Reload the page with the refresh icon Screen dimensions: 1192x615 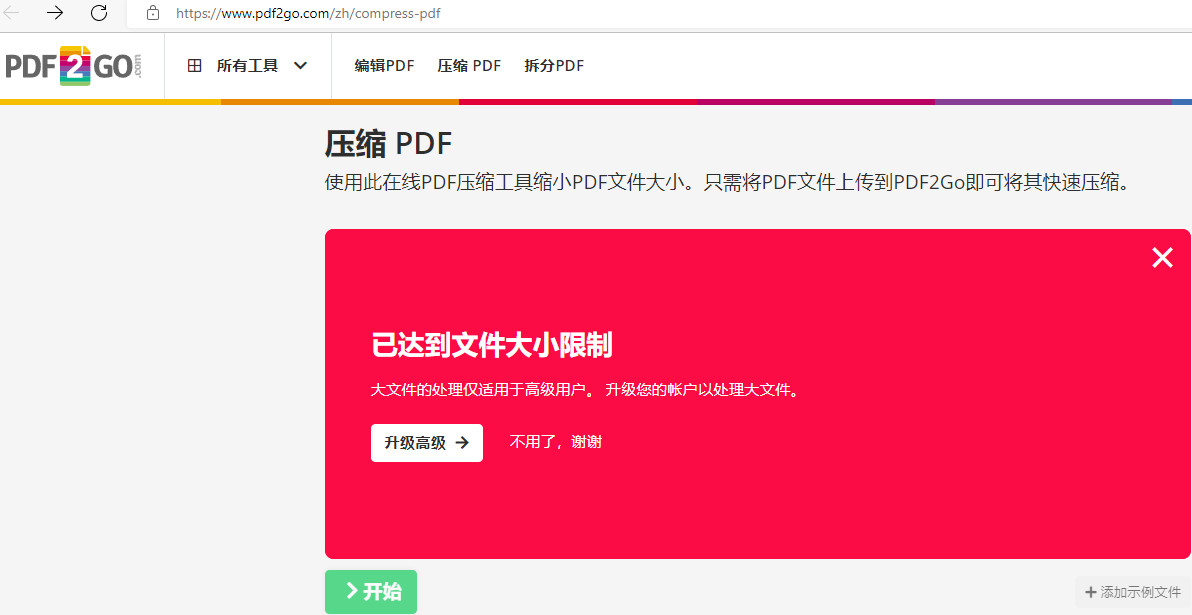point(99,12)
